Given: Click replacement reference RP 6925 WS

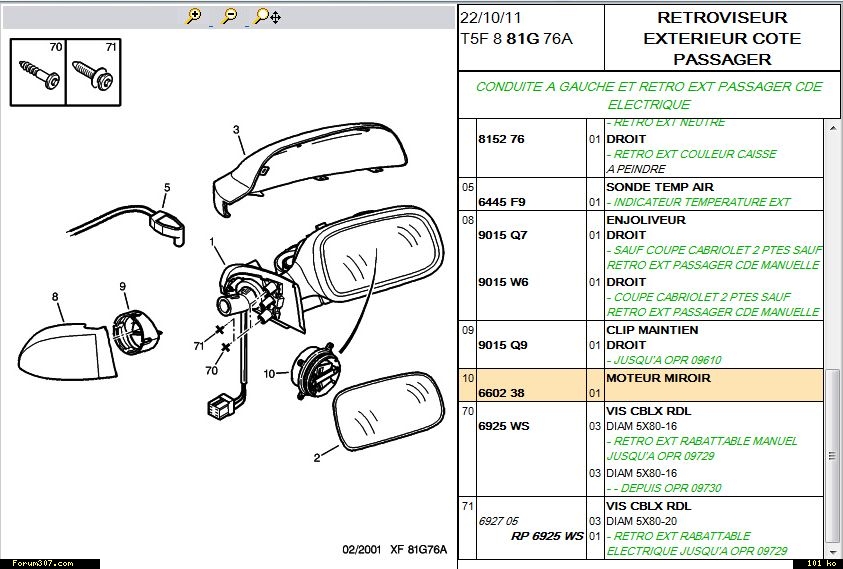Looking at the screenshot, I should pyautogui.click(x=546, y=536).
